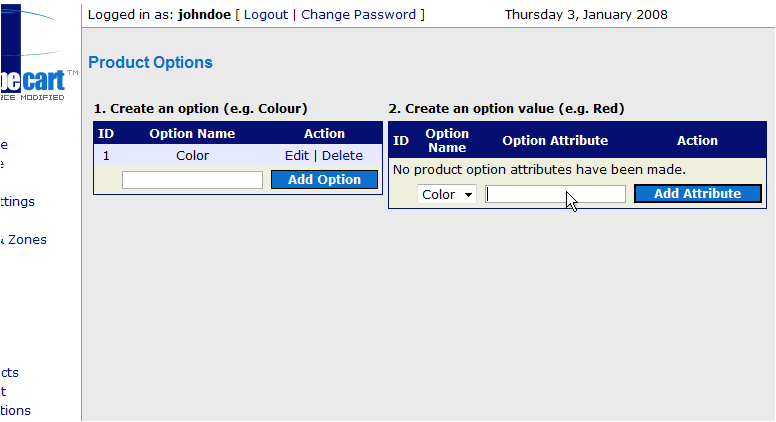776x422 pixels.
Task: Click the Thursday 3, January 2008 date
Action: (x=586, y=15)
